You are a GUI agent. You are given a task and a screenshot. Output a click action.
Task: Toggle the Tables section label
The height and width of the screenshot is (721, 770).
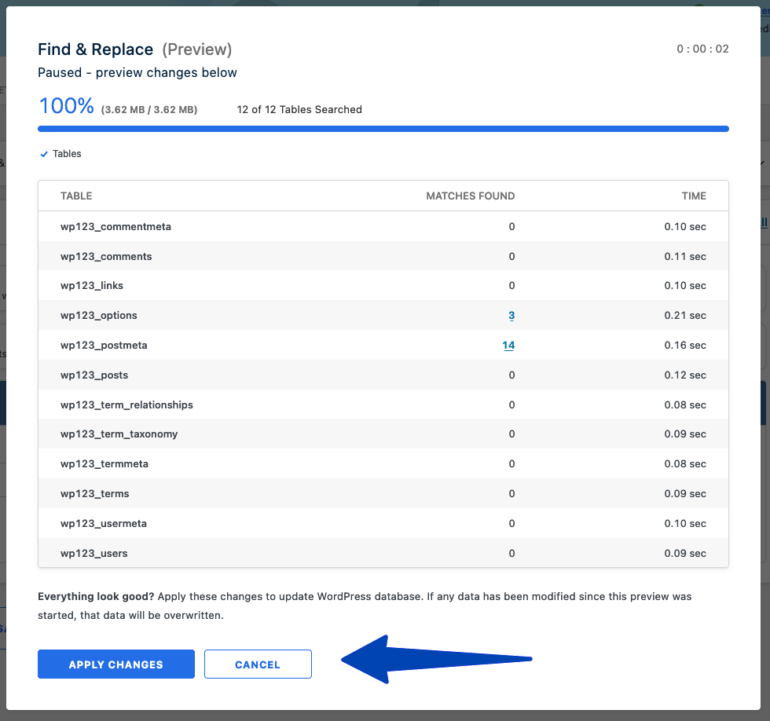(67, 154)
